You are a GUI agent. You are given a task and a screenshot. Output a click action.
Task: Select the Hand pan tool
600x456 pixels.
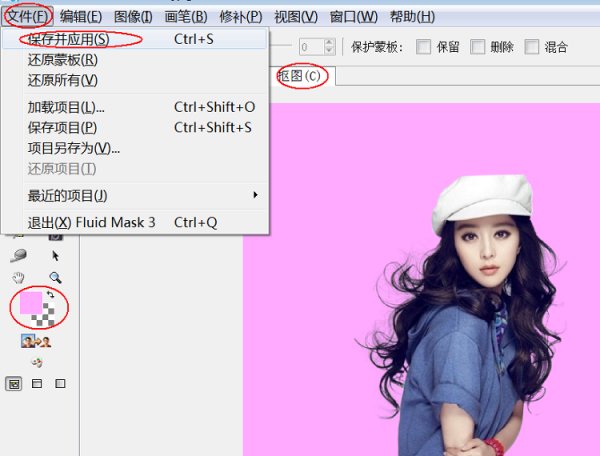[18, 277]
